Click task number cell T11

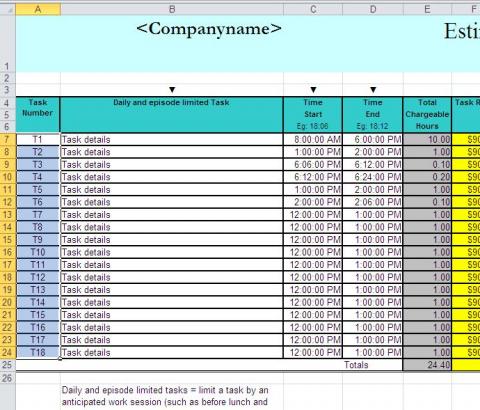click(38, 265)
